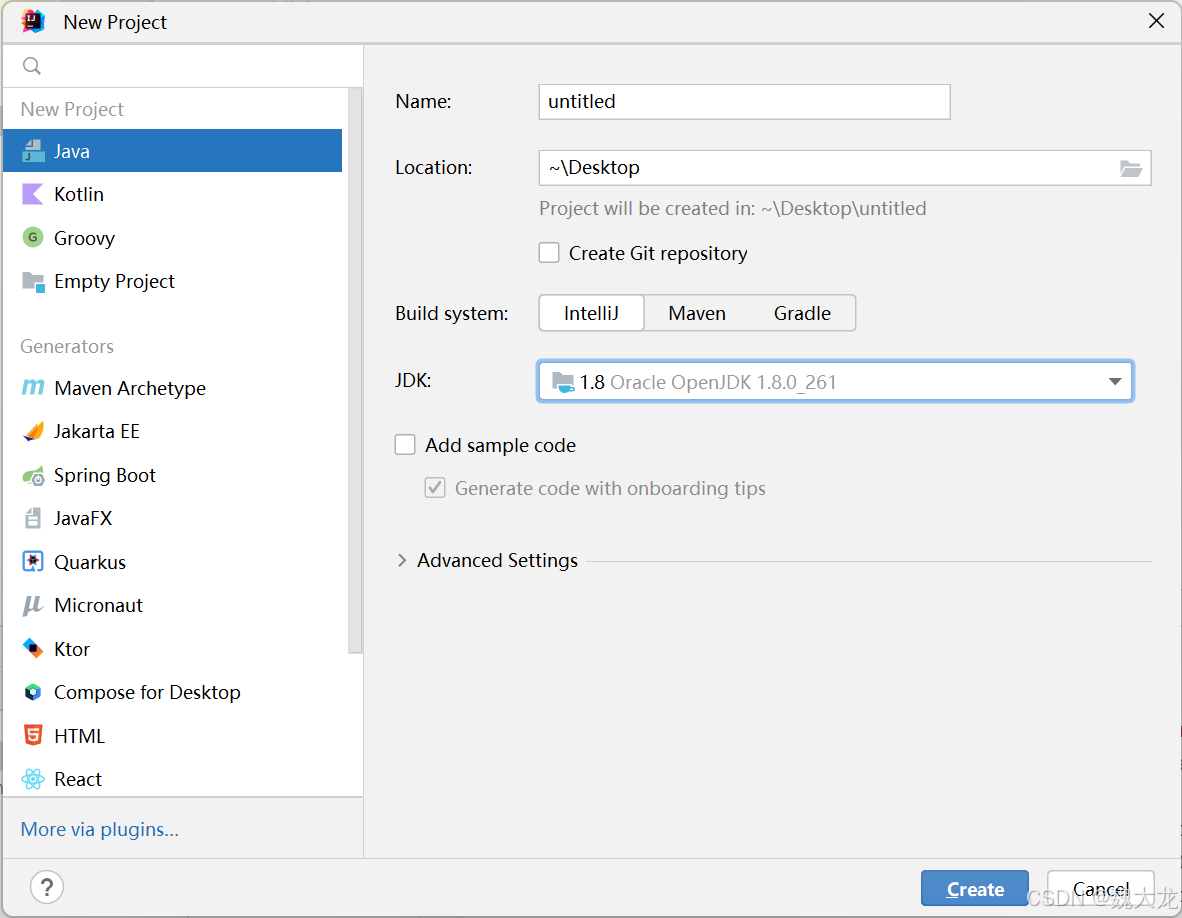Image resolution: width=1182 pixels, height=918 pixels.
Task: Click the Spring Boot icon
Action: [33, 476]
